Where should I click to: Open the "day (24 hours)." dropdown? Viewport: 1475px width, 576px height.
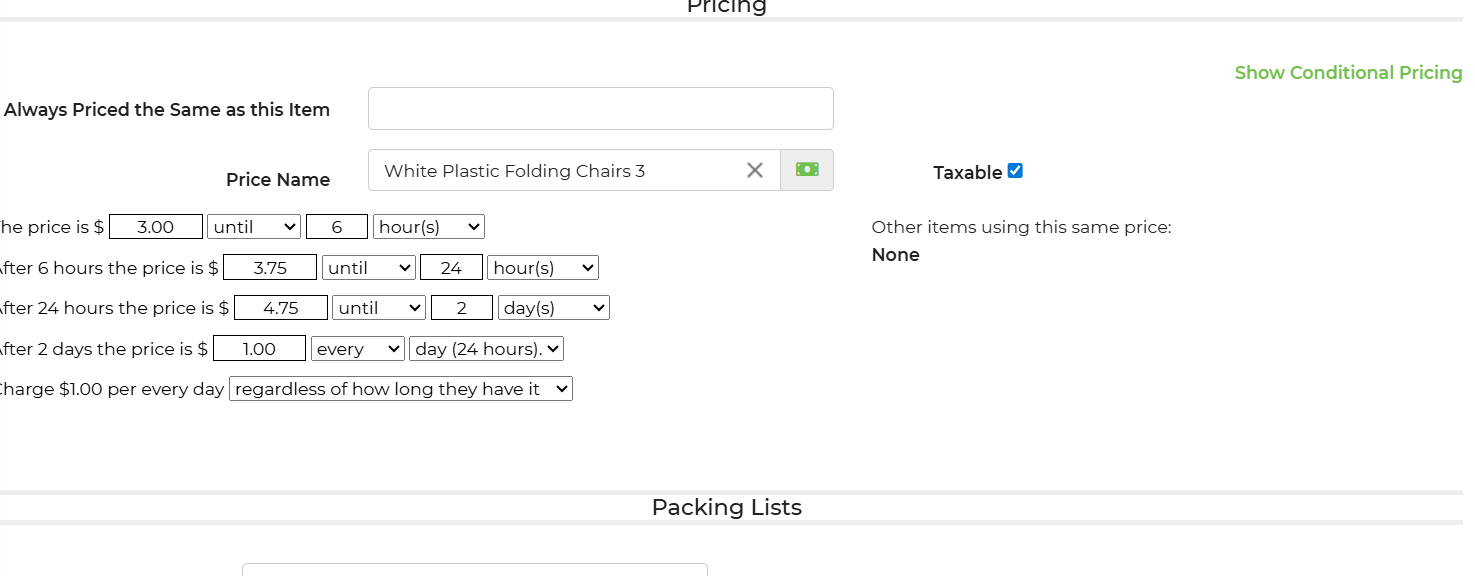click(x=486, y=349)
